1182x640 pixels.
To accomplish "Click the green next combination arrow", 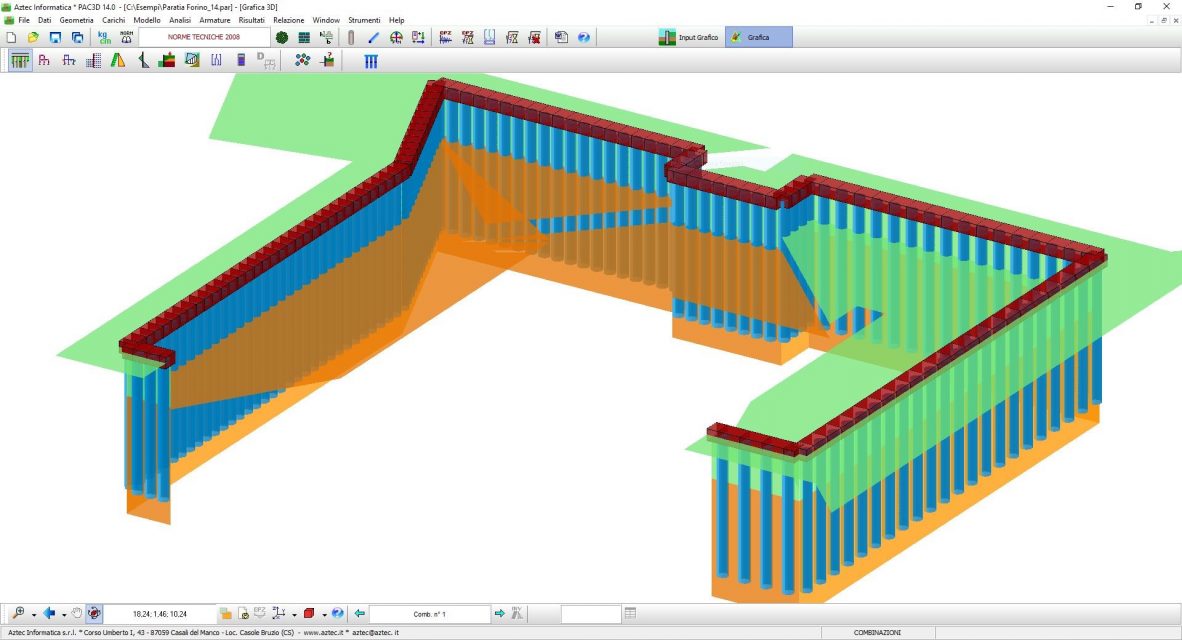I will click(x=500, y=613).
